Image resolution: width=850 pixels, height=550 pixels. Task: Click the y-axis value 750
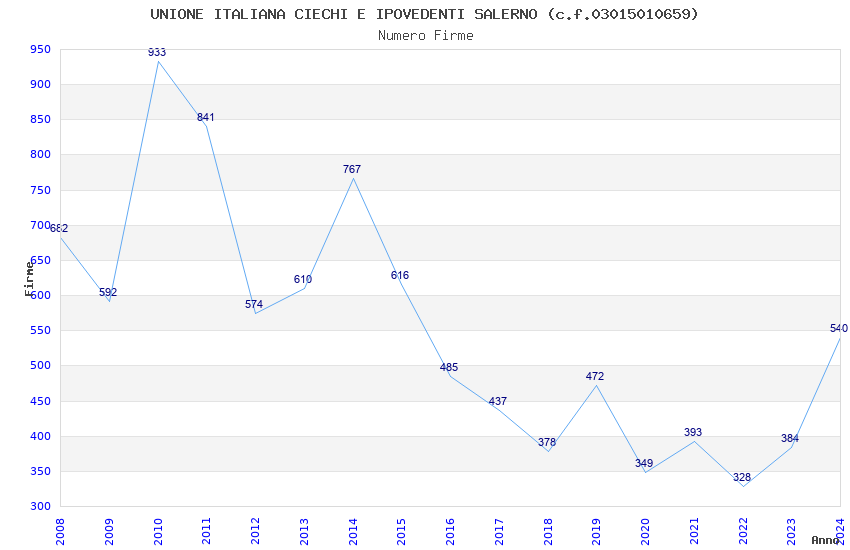coord(41,190)
